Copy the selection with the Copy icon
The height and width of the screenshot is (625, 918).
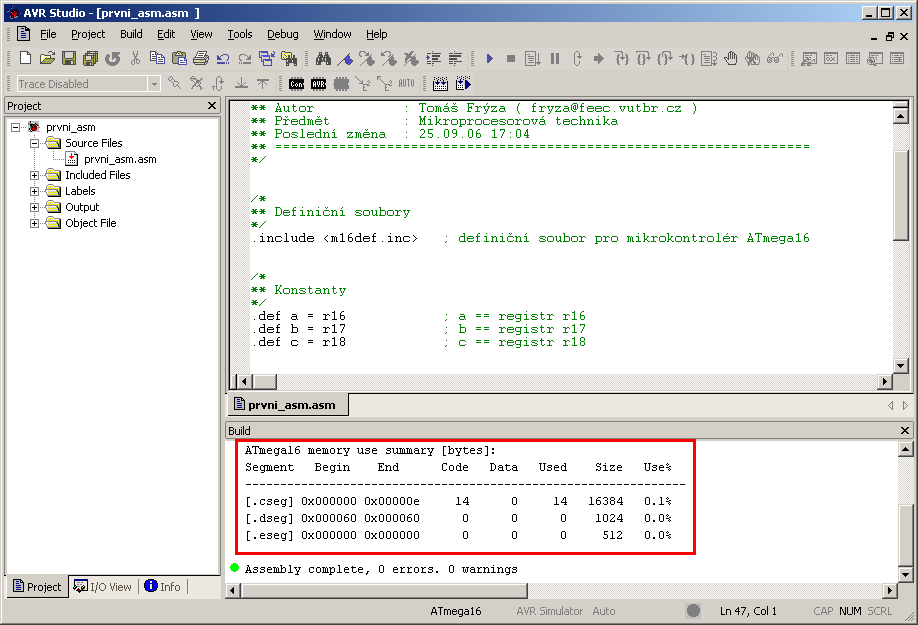point(157,58)
